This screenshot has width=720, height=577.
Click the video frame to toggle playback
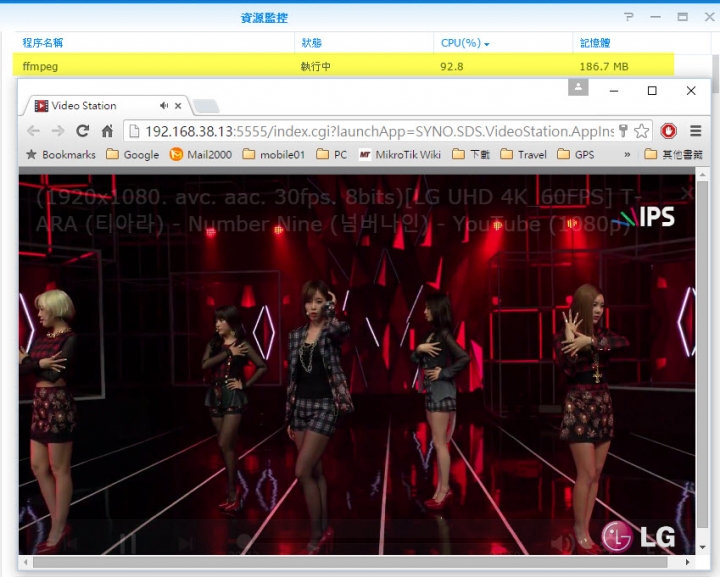click(x=357, y=364)
